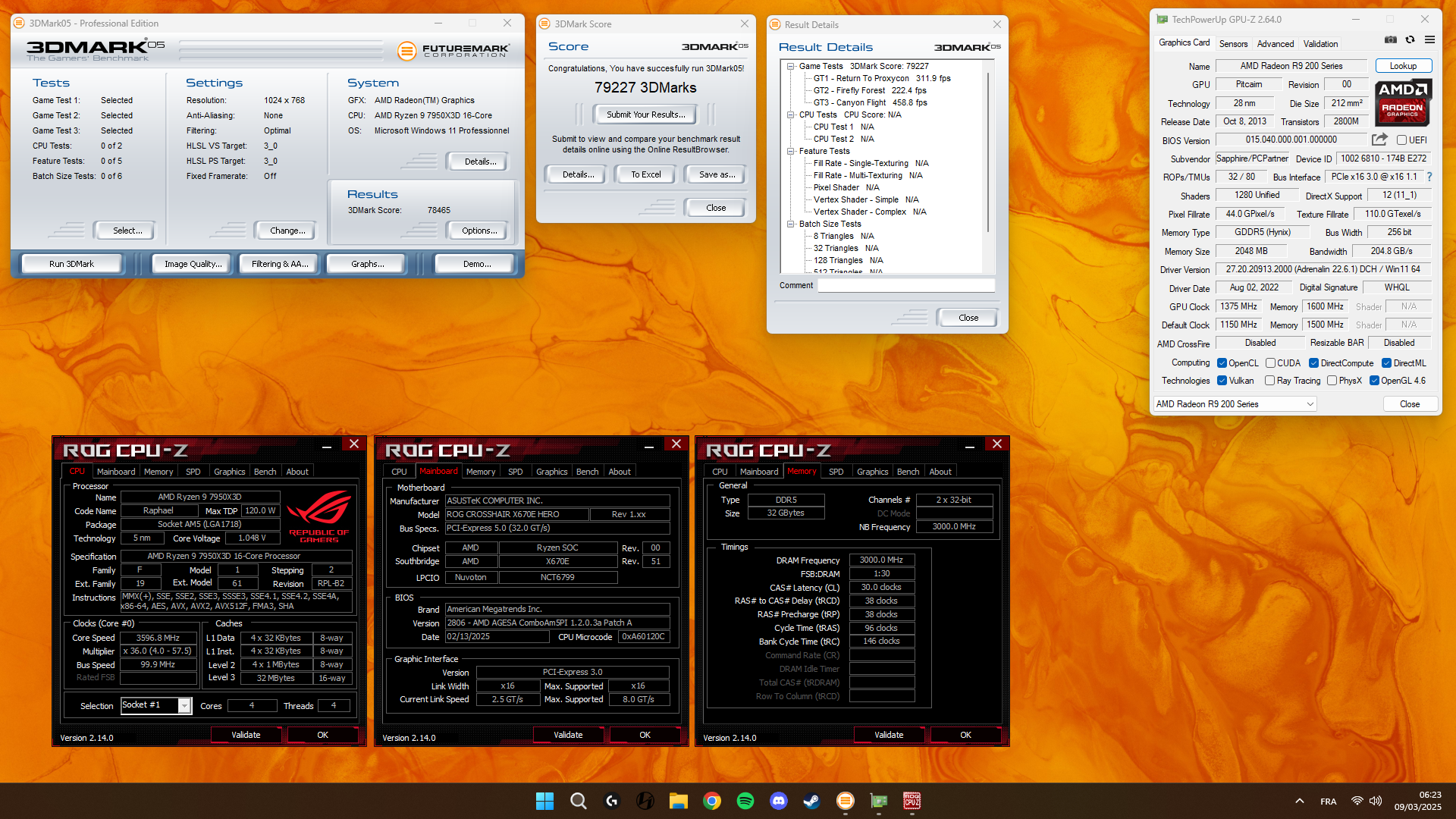This screenshot has width=1456, height=819.
Task: Launch Google Chrome from the taskbar
Action: pyautogui.click(x=712, y=801)
